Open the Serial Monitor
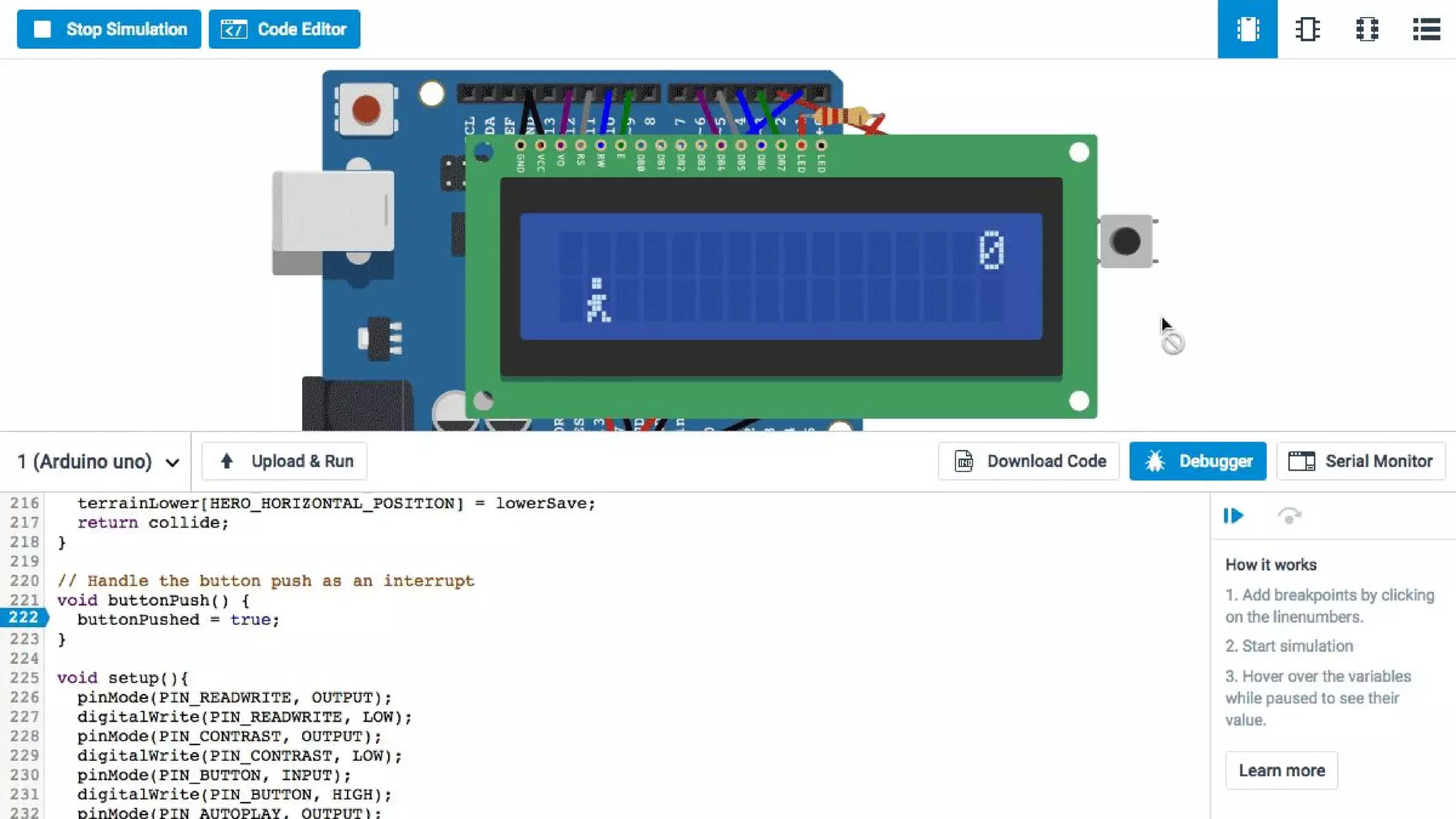 (1360, 461)
